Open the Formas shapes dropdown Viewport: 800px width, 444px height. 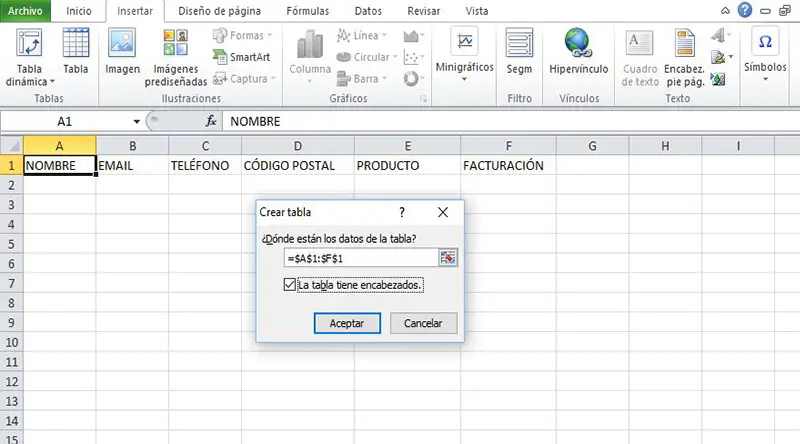pyautogui.click(x=240, y=36)
